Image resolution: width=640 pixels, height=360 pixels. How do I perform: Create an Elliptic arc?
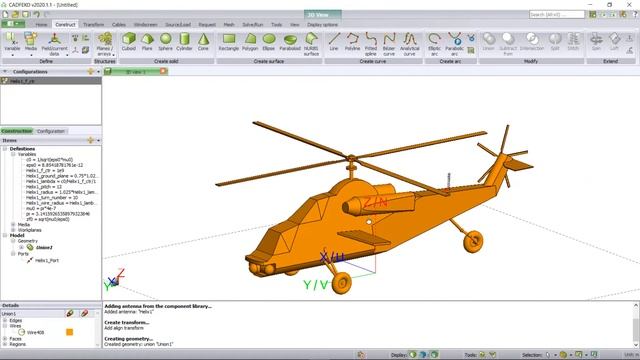[434, 44]
